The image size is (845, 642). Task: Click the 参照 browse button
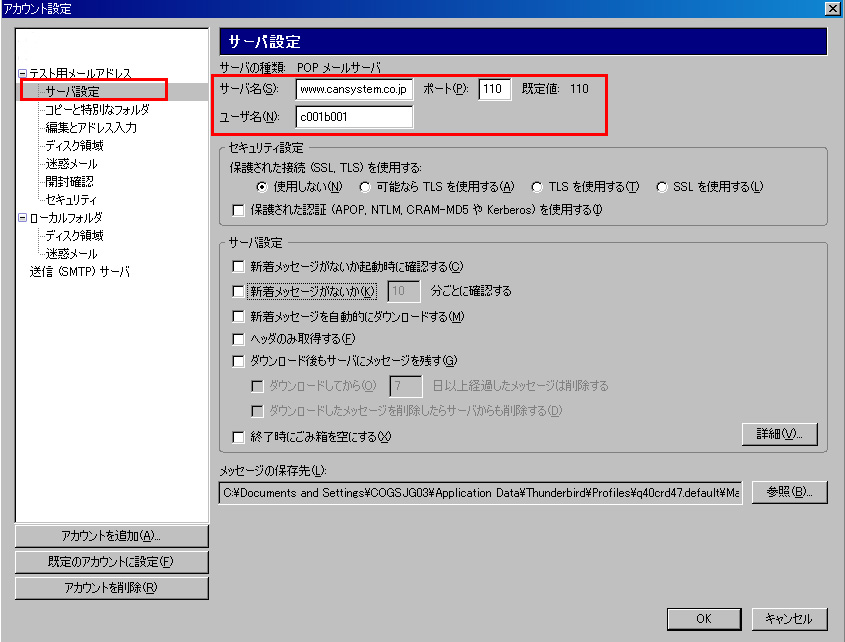click(x=789, y=492)
